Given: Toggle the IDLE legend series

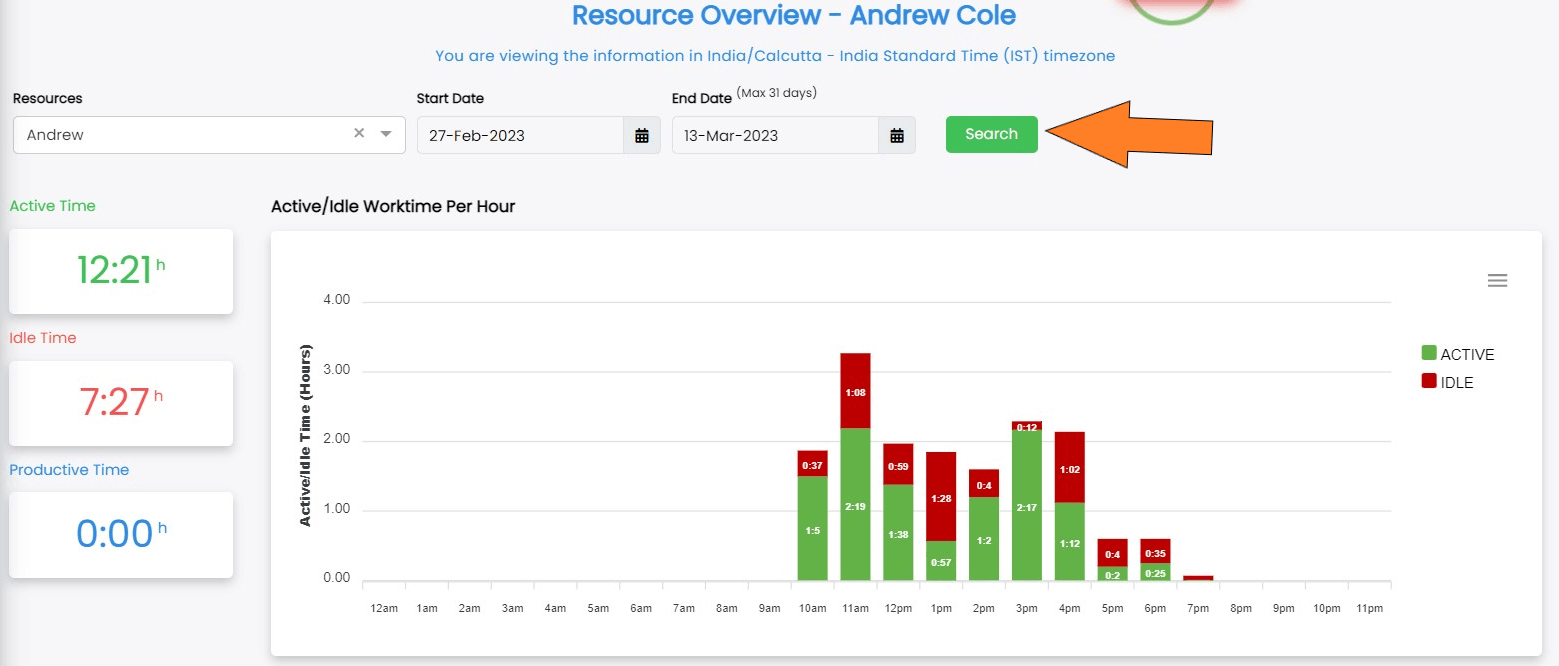Looking at the screenshot, I should pyautogui.click(x=1456, y=382).
